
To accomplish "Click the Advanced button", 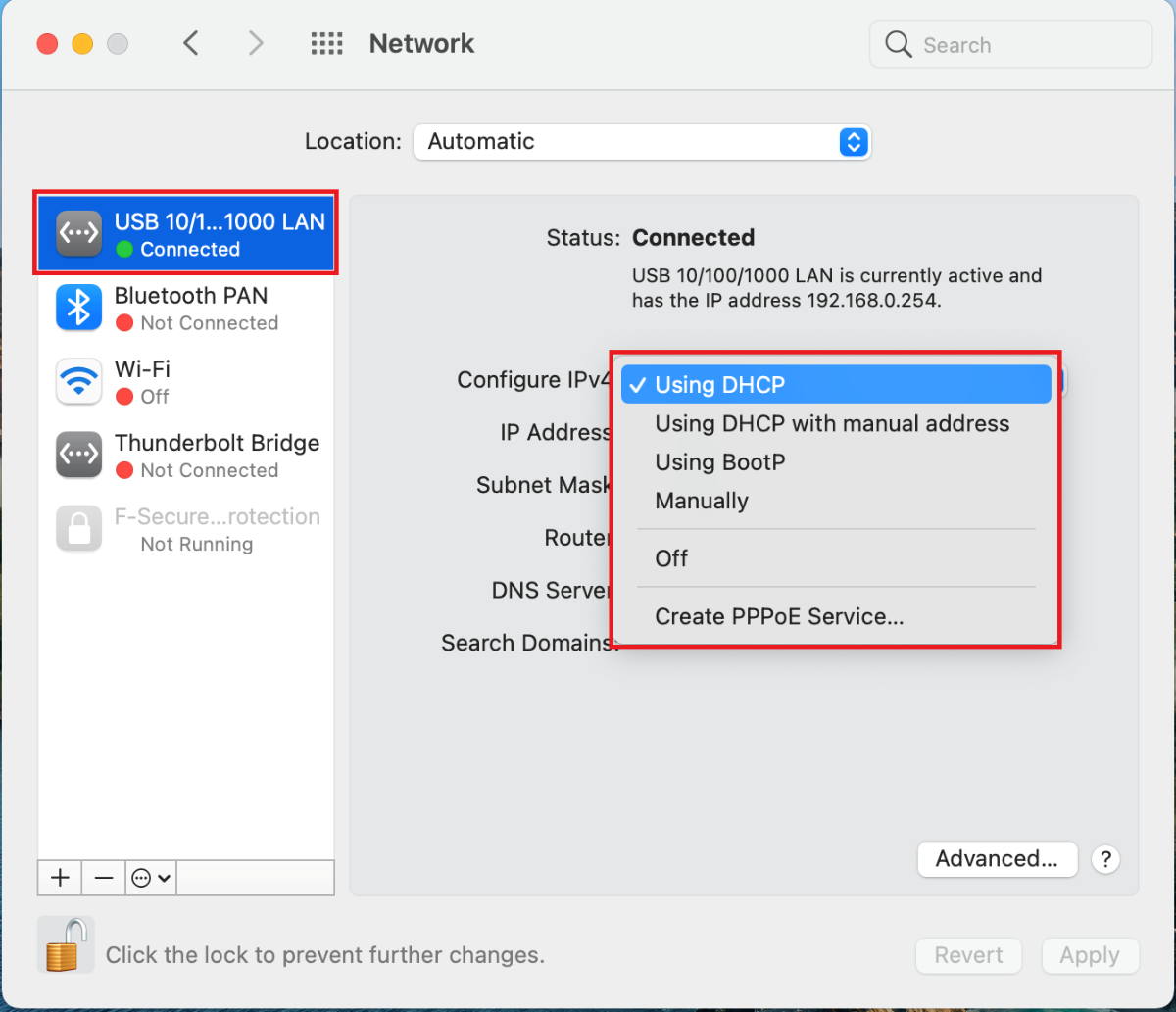I will click(x=997, y=859).
